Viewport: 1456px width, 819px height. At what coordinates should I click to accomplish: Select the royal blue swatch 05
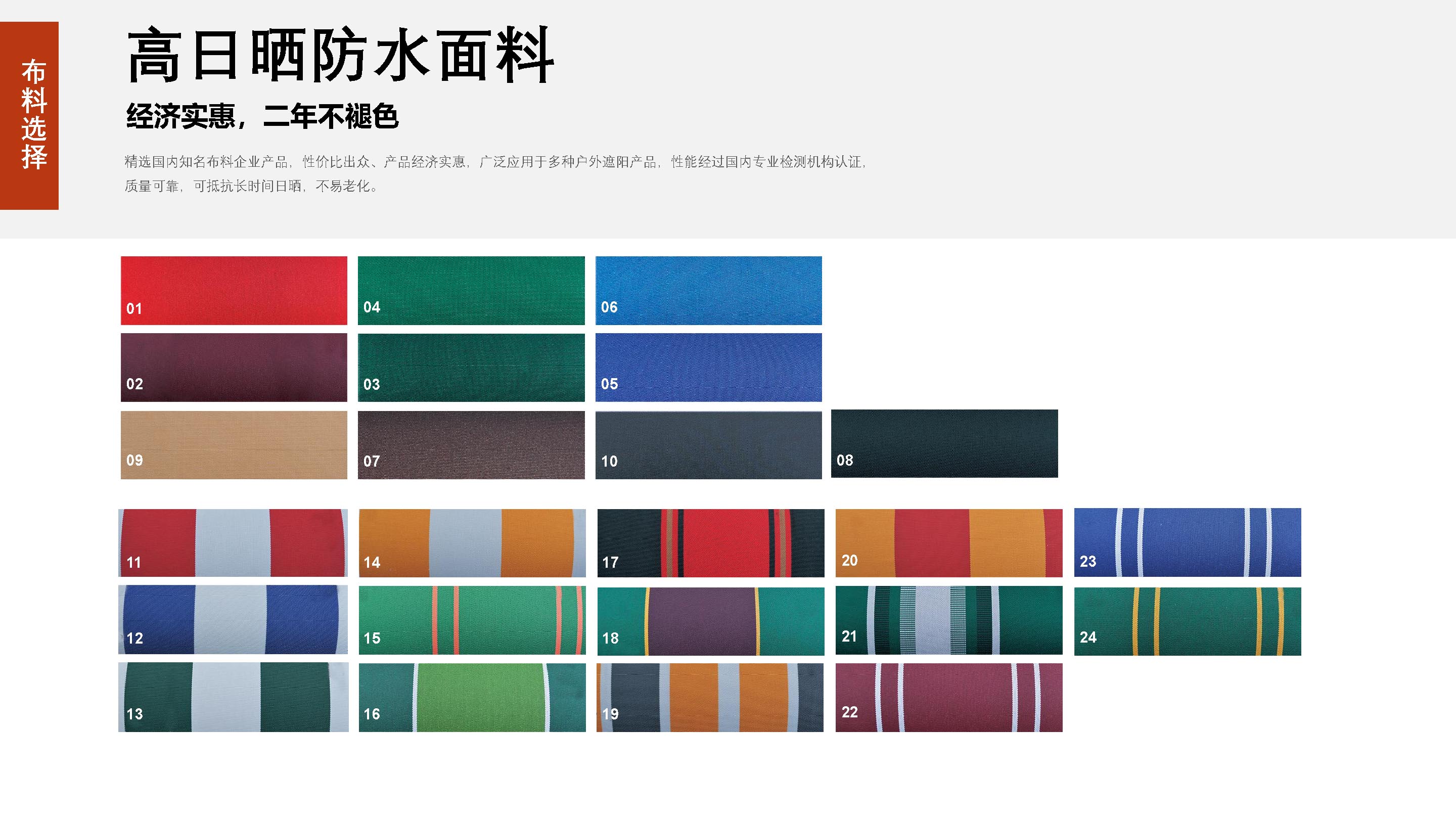coord(708,368)
